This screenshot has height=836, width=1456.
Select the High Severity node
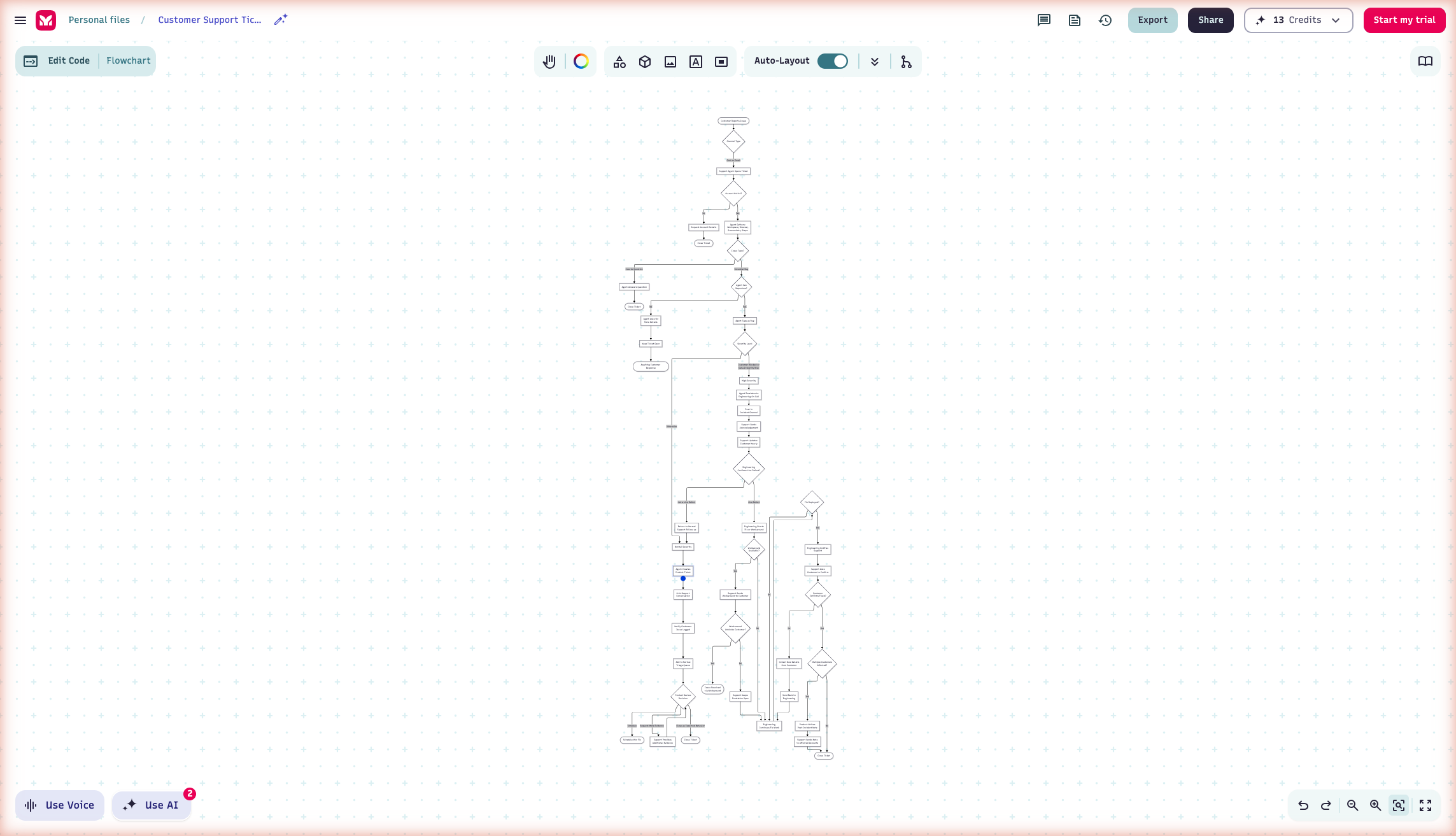point(749,381)
